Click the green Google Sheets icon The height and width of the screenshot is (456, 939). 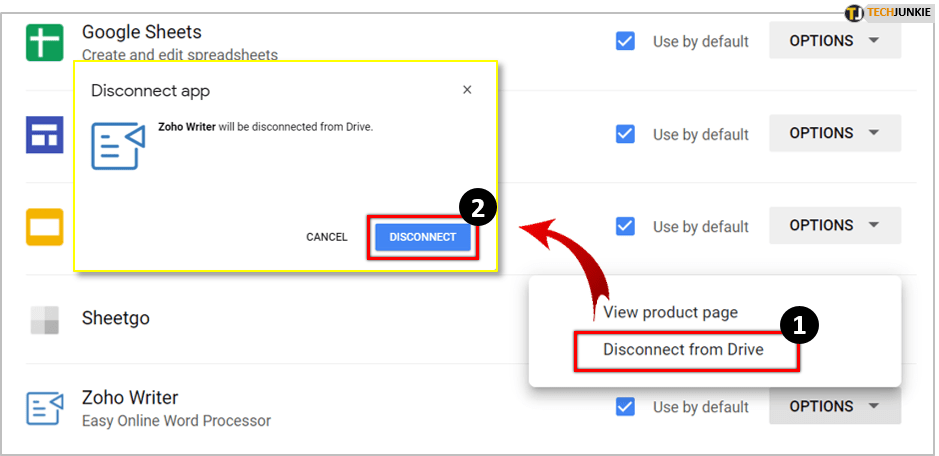44,41
